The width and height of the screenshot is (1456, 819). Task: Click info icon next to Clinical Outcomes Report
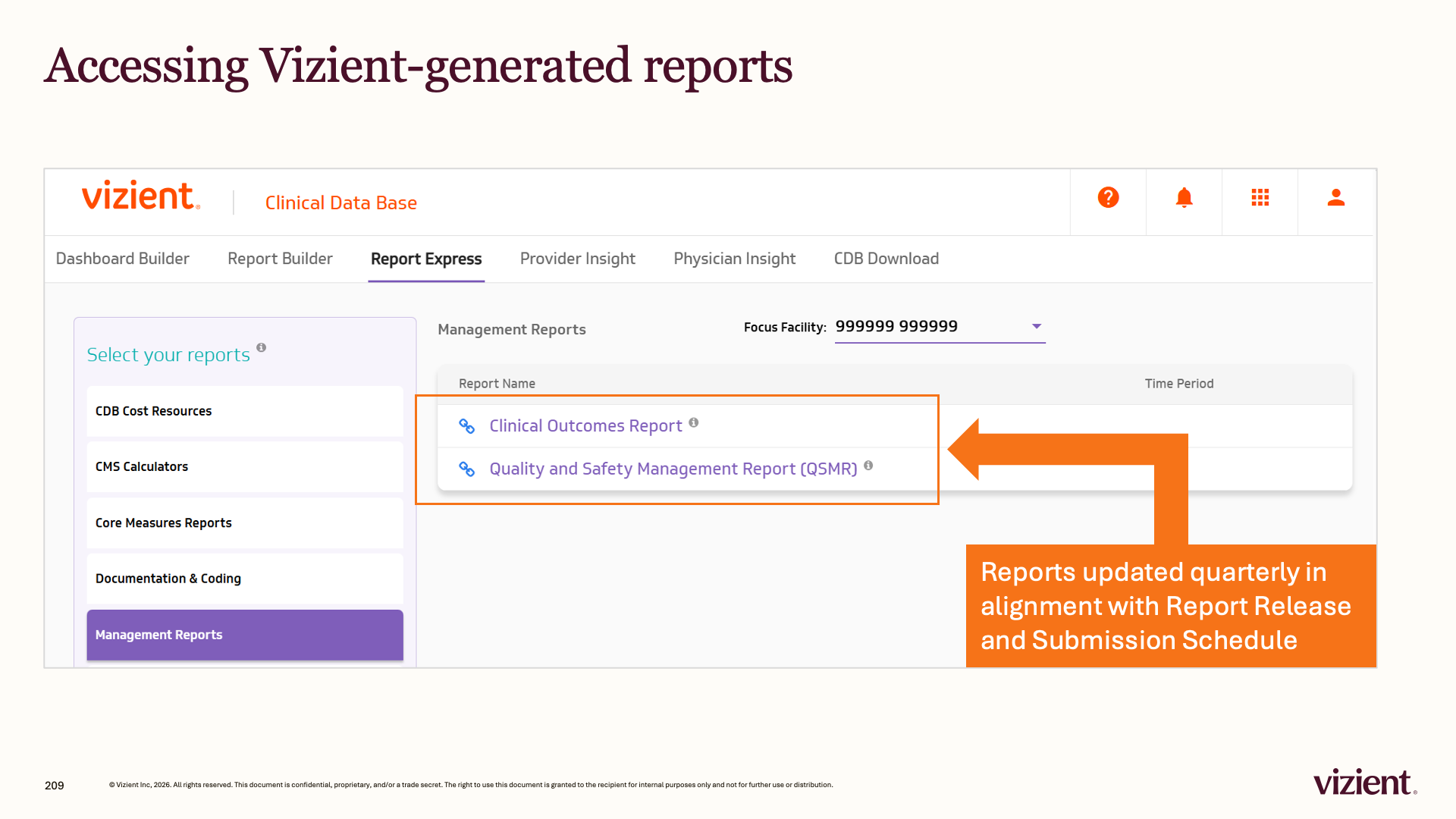tap(693, 422)
